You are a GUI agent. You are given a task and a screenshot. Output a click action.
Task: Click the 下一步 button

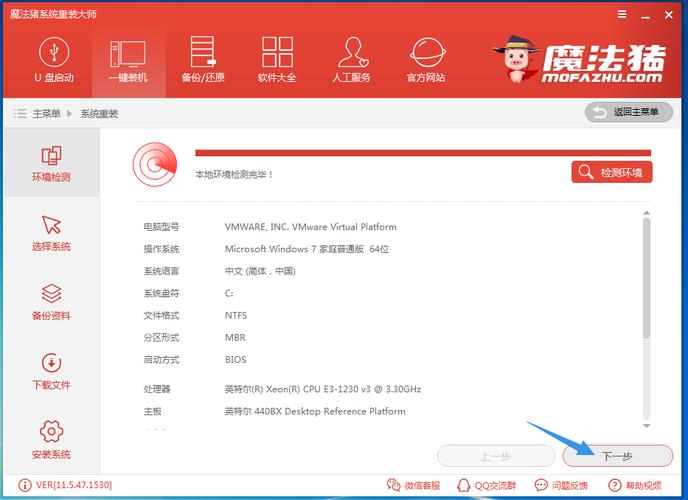coord(617,456)
